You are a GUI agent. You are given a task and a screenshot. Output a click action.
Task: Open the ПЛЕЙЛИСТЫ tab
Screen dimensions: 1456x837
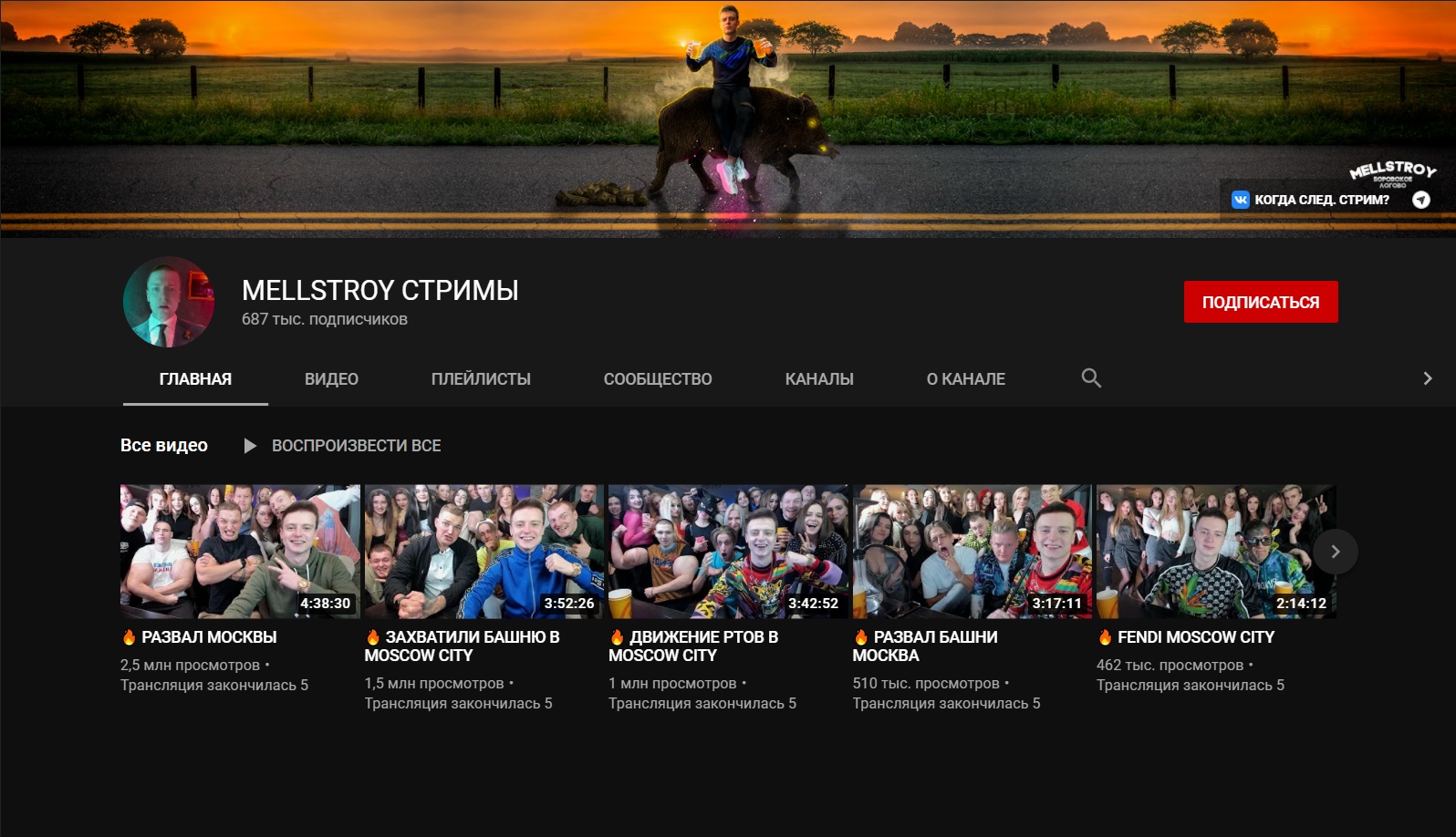[x=481, y=379]
